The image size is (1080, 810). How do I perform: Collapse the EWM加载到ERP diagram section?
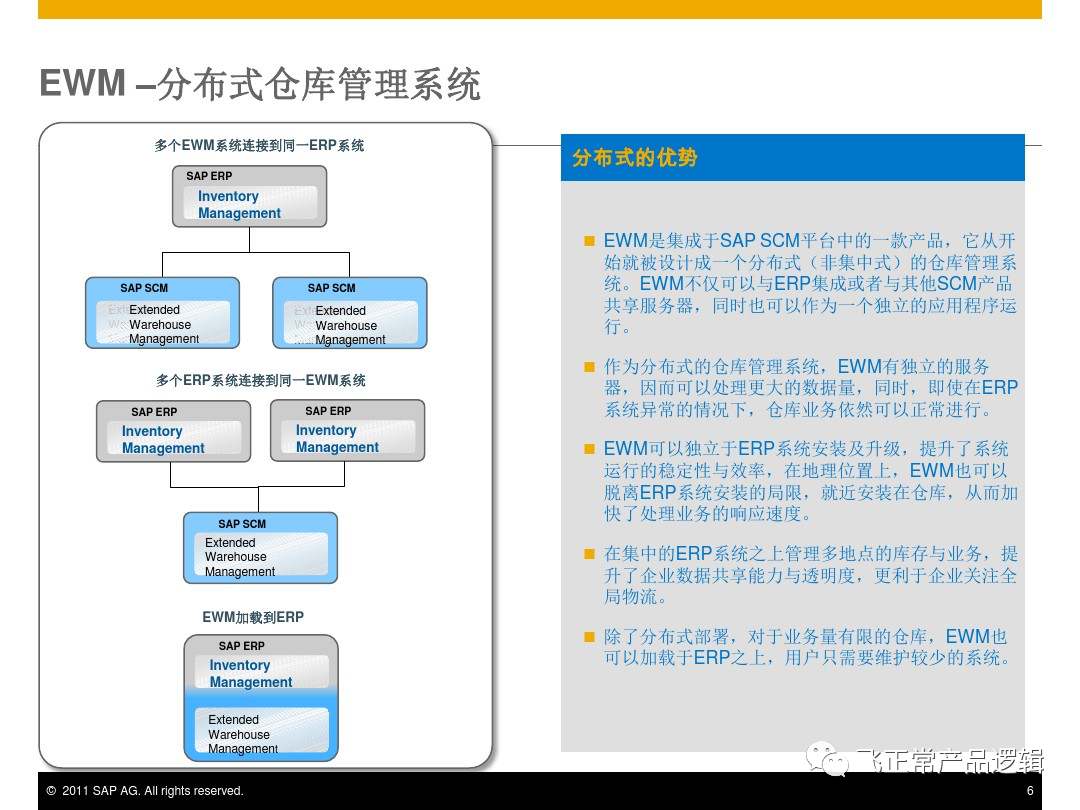click(x=252, y=617)
